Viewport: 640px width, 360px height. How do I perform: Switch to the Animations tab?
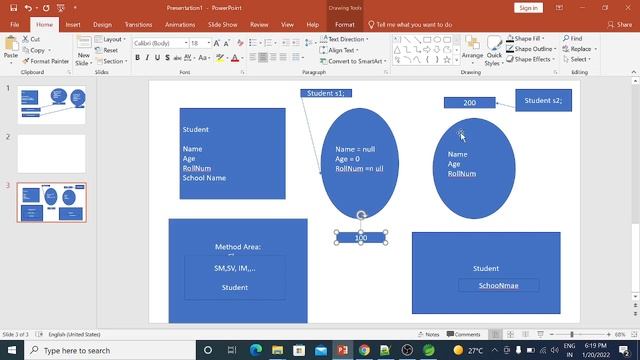click(x=180, y=24)
